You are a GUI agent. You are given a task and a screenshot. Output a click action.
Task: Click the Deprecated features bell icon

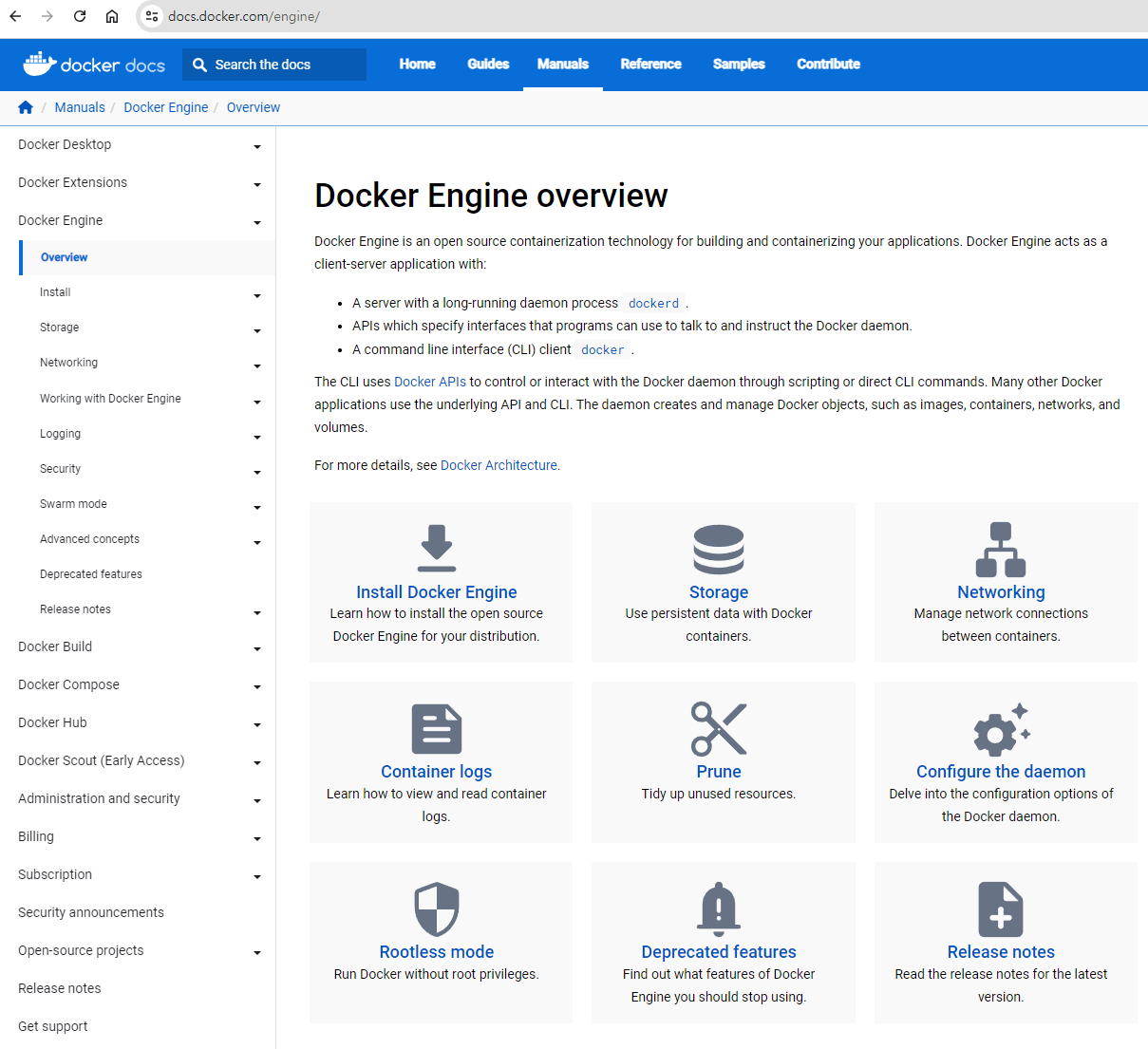click(719, 909)
